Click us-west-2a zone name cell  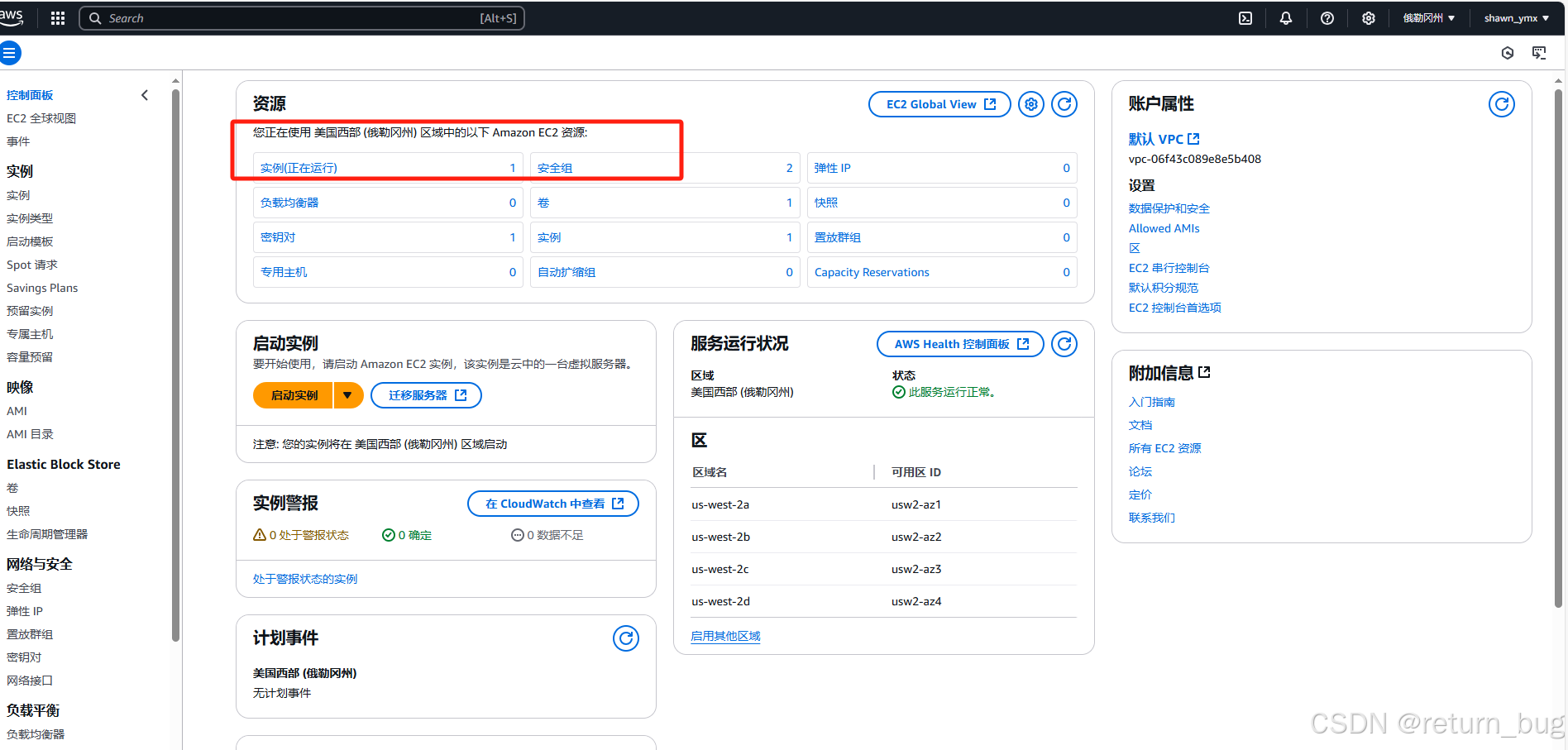(720, 504)
